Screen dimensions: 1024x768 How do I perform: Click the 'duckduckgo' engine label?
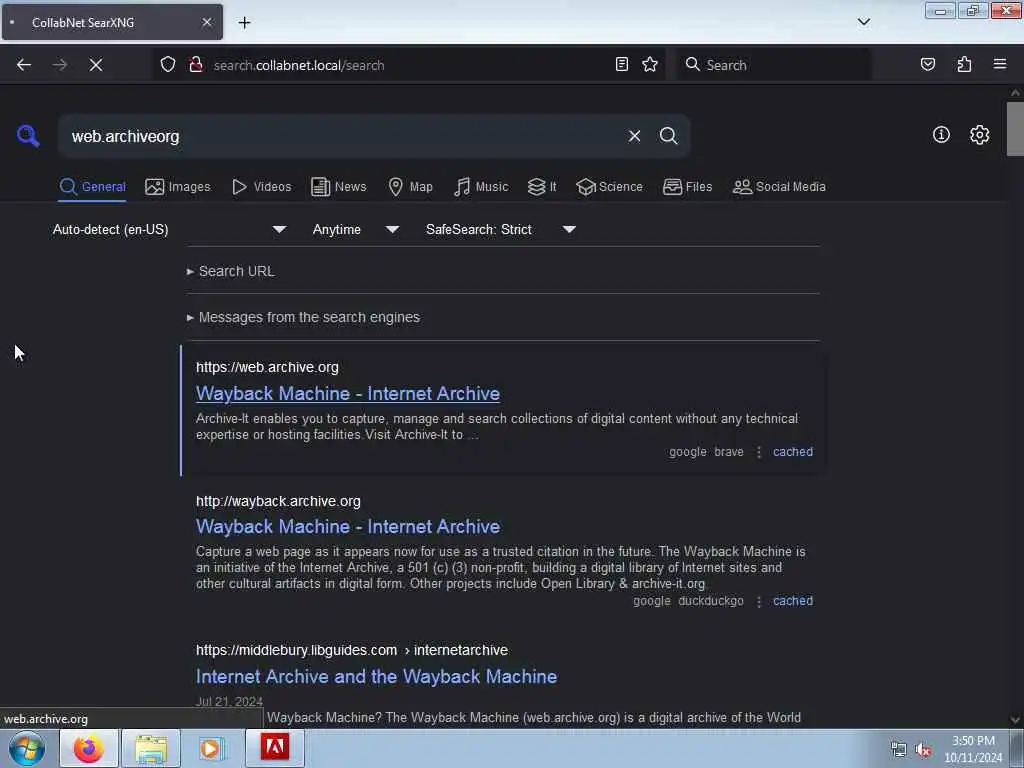tap(711, 601)
